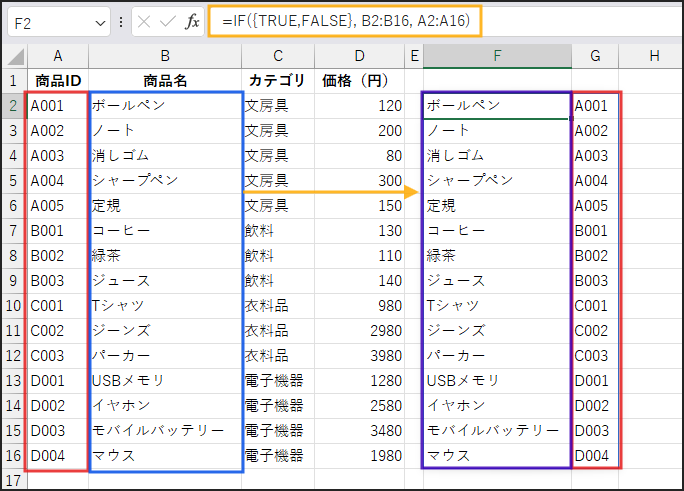
Task: Select cell B13 USBメモリ in column B
Action: [x=165, y=381]
